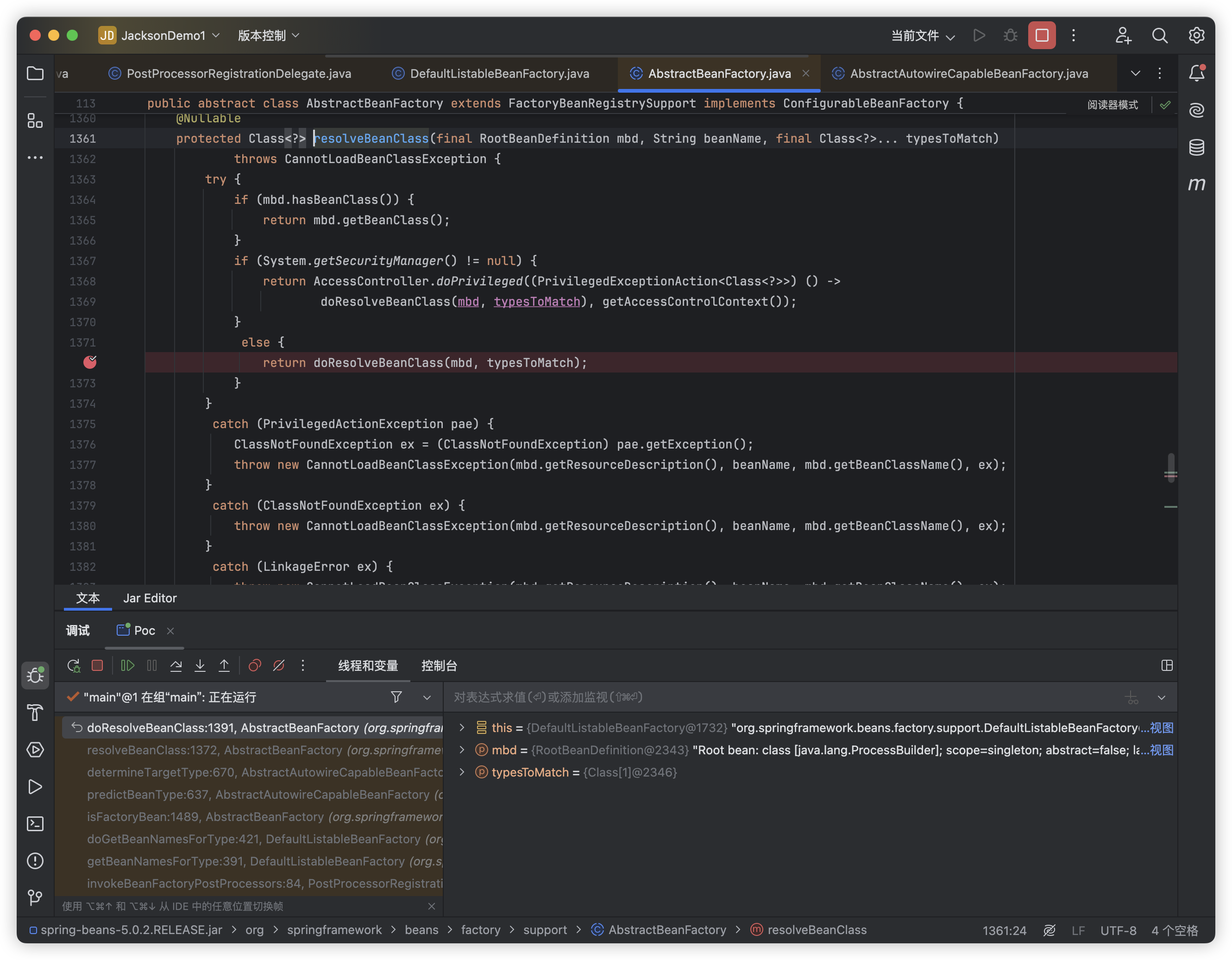1232x960 pixels.
Task: Step into the method
Action: click(x=200, y=666)
